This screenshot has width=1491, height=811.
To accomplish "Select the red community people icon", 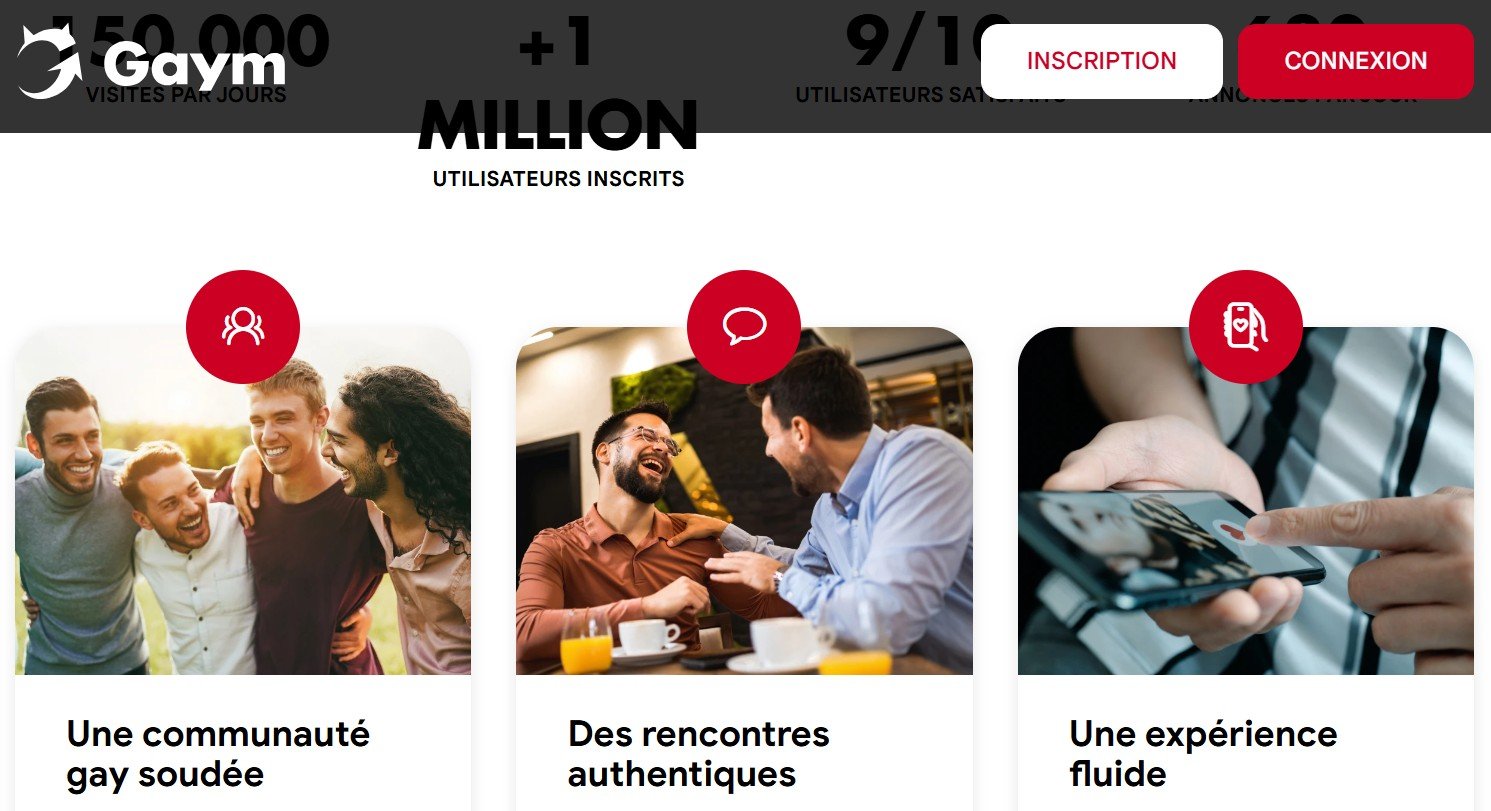I will (243, 327).
